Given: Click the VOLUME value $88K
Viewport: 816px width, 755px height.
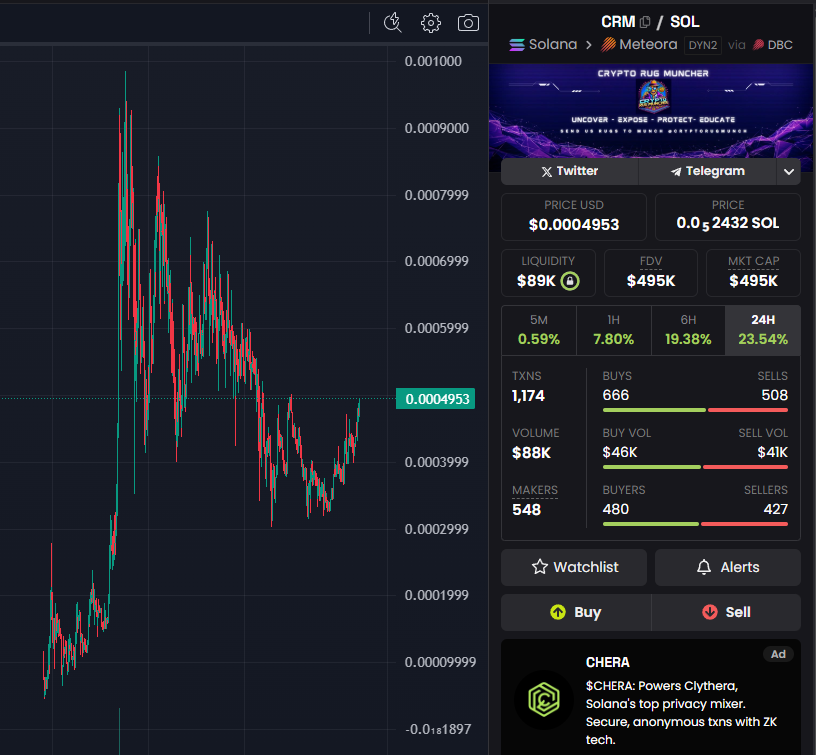Looking at the screenshot, I should pos(531,453).
